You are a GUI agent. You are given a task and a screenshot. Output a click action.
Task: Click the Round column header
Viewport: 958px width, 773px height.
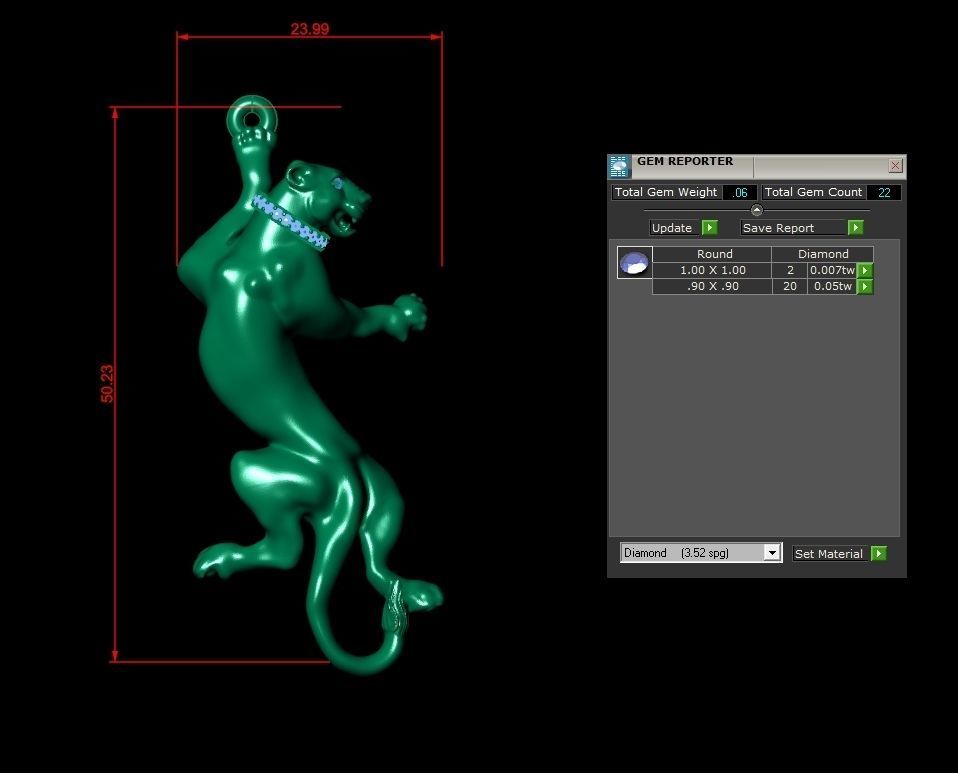[712, 254]
